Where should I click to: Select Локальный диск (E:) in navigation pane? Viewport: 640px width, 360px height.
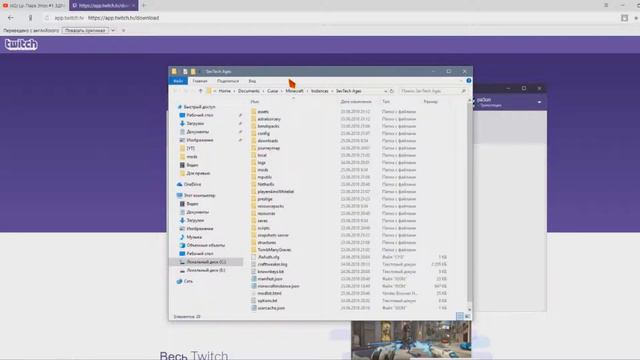206,270
